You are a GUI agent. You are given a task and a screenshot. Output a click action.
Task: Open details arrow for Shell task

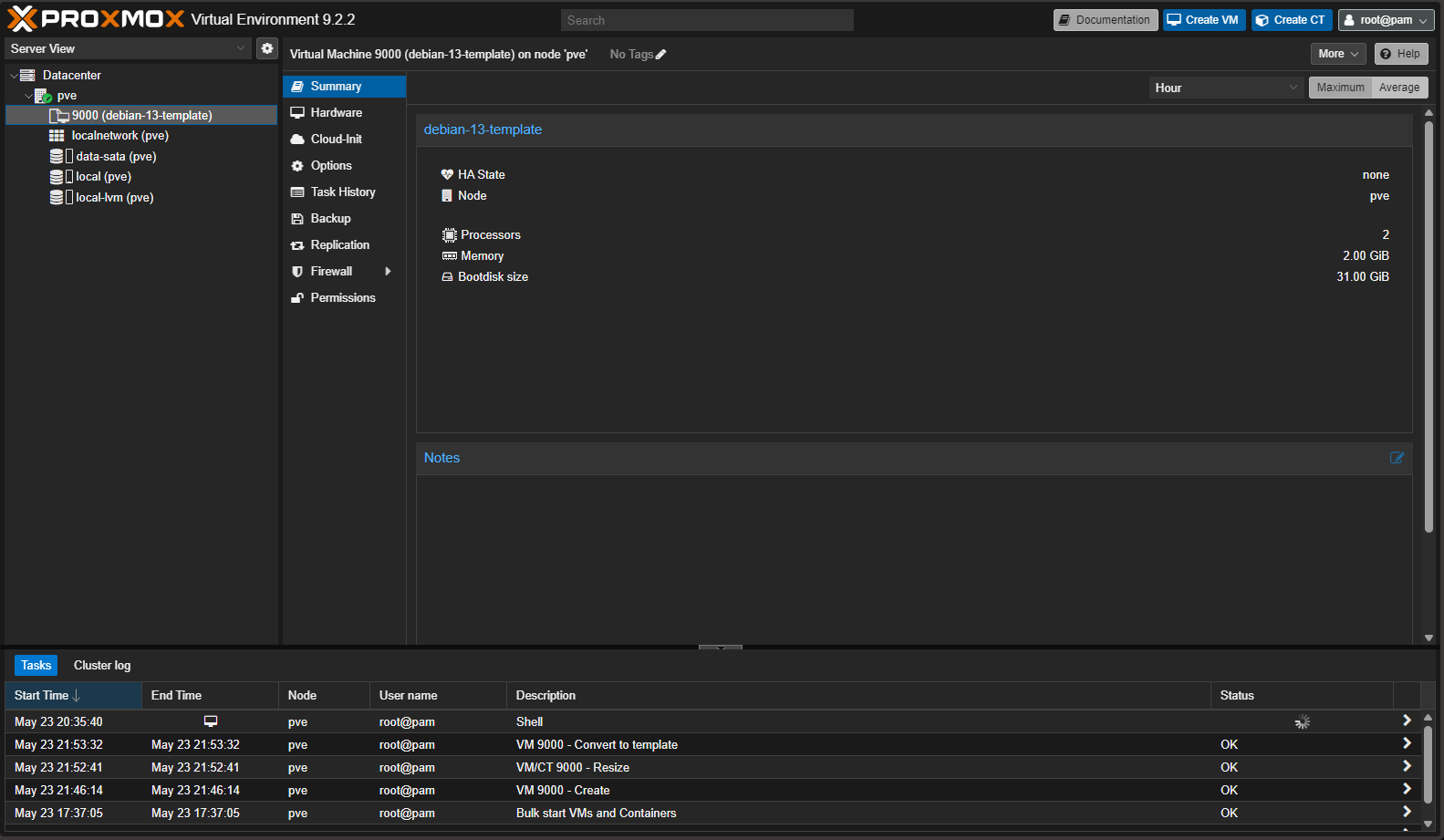point(1407,721)
